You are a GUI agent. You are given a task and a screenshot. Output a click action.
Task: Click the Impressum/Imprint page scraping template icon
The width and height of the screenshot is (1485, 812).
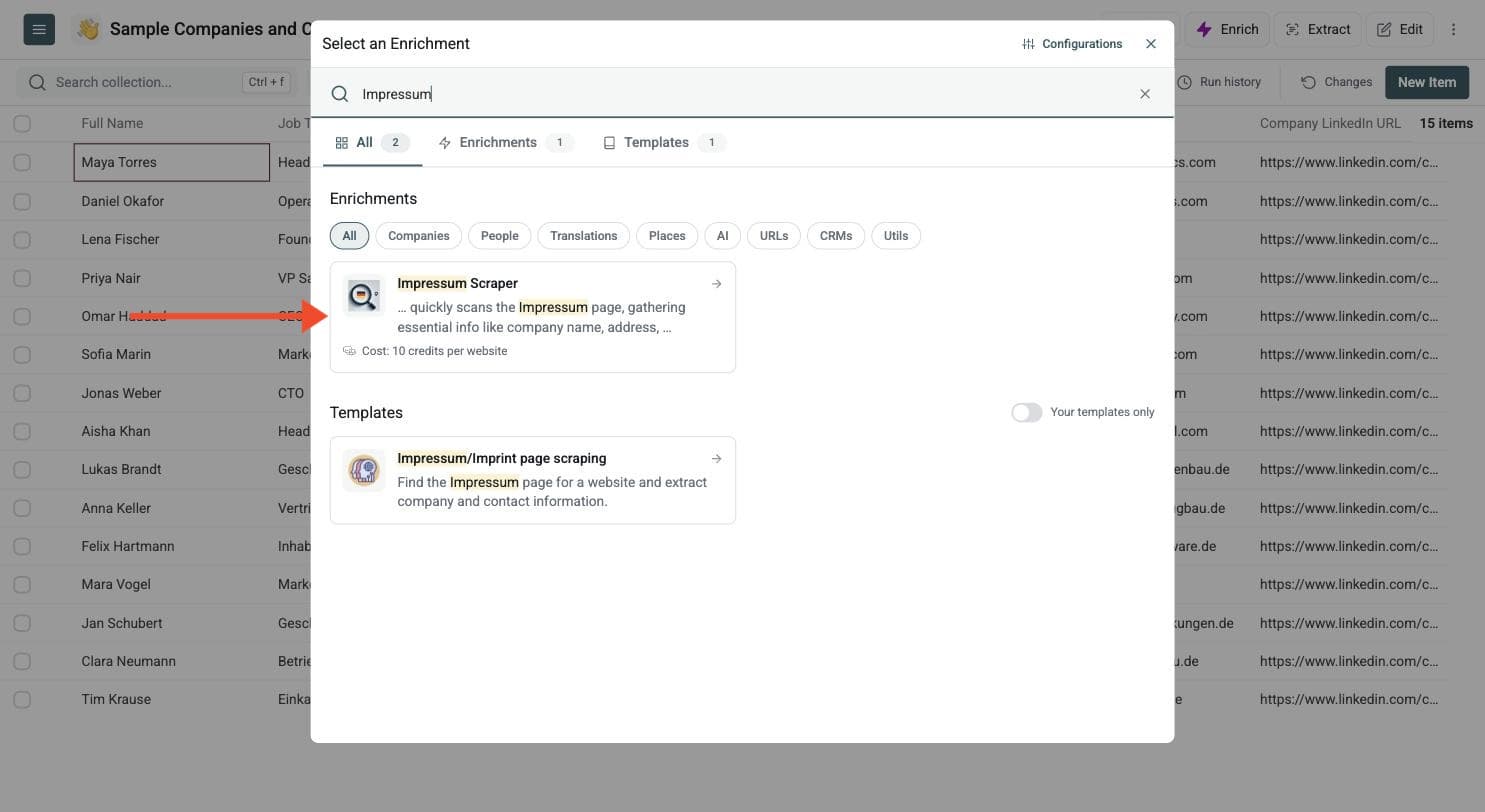coord(364,470)
